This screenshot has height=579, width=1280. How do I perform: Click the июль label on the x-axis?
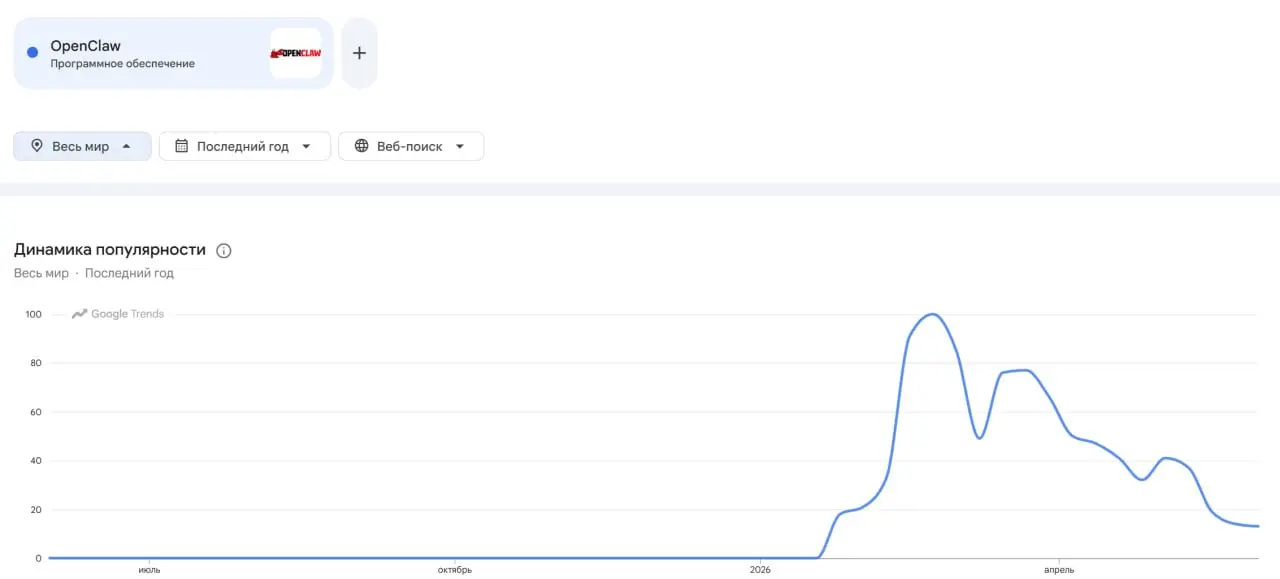150,570
